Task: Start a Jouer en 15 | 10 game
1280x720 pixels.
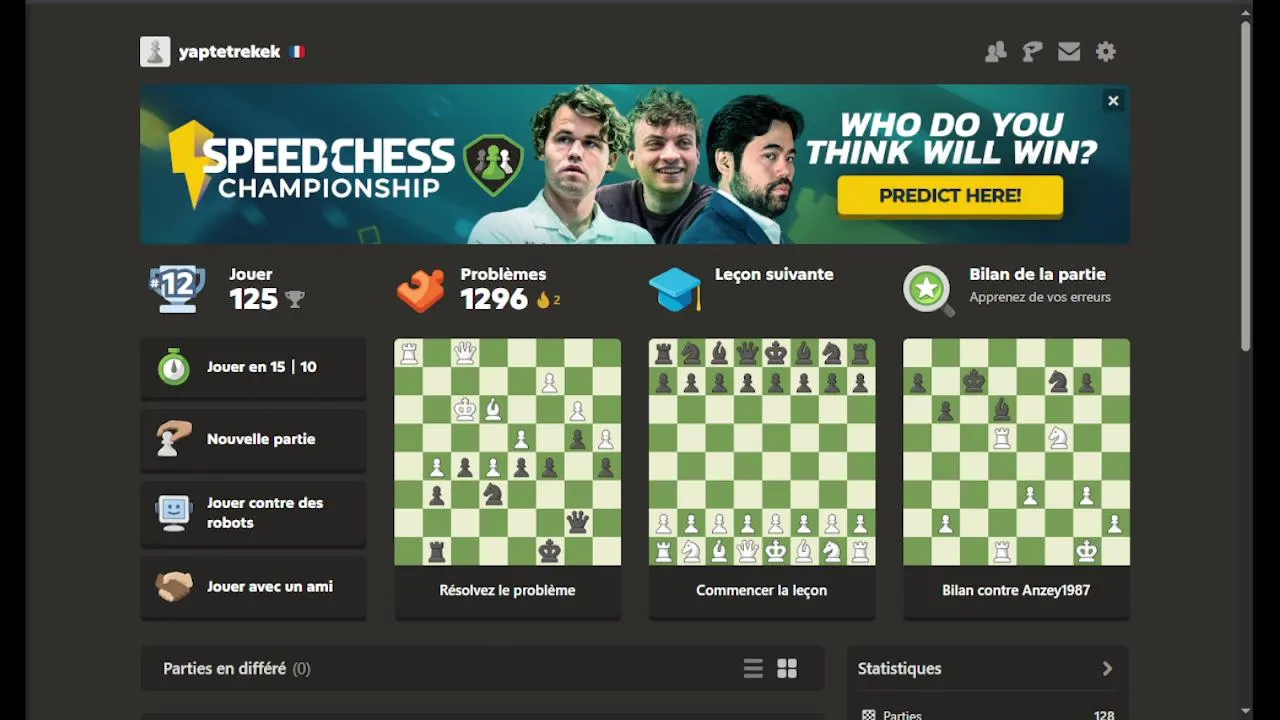Action: (x=253, y=367)
